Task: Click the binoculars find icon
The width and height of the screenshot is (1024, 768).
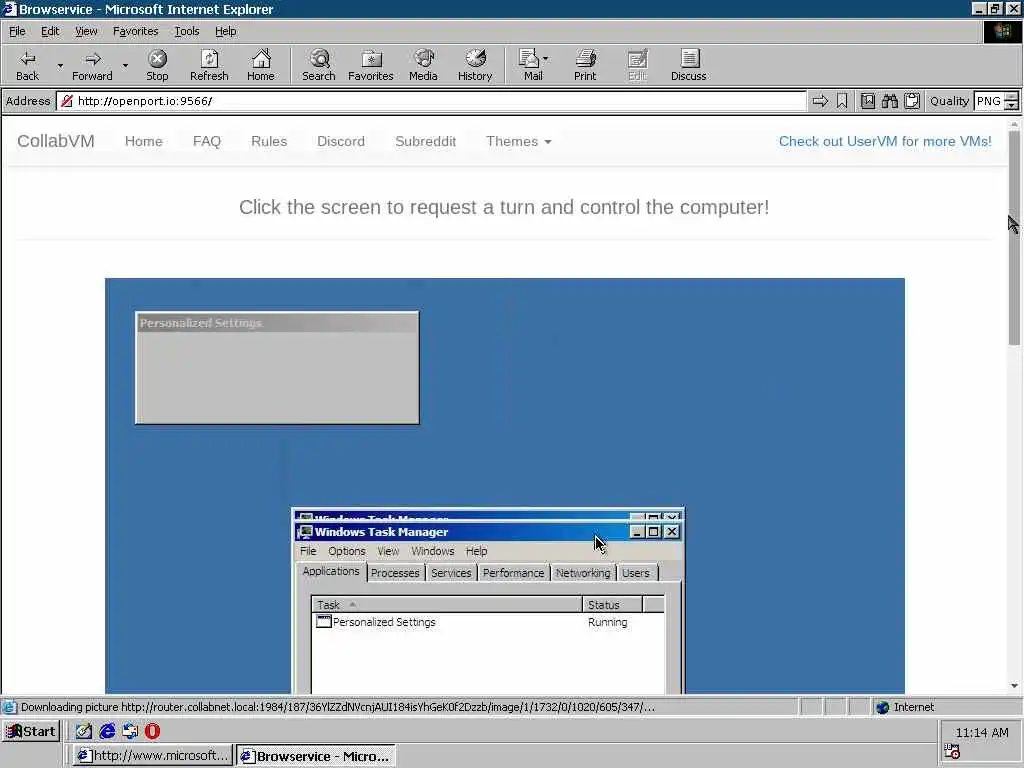Action: pos(889,101)
